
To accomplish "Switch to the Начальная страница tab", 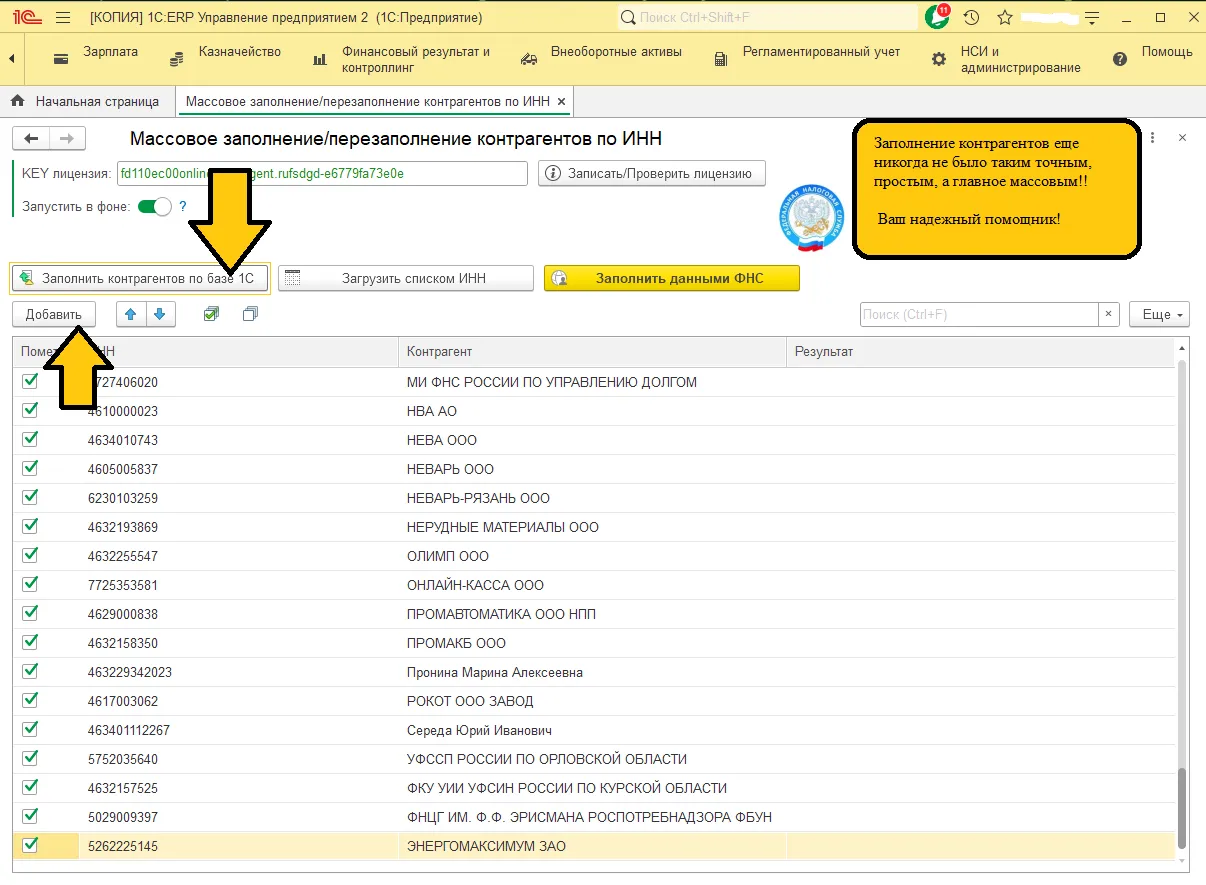I will [87, 101].
